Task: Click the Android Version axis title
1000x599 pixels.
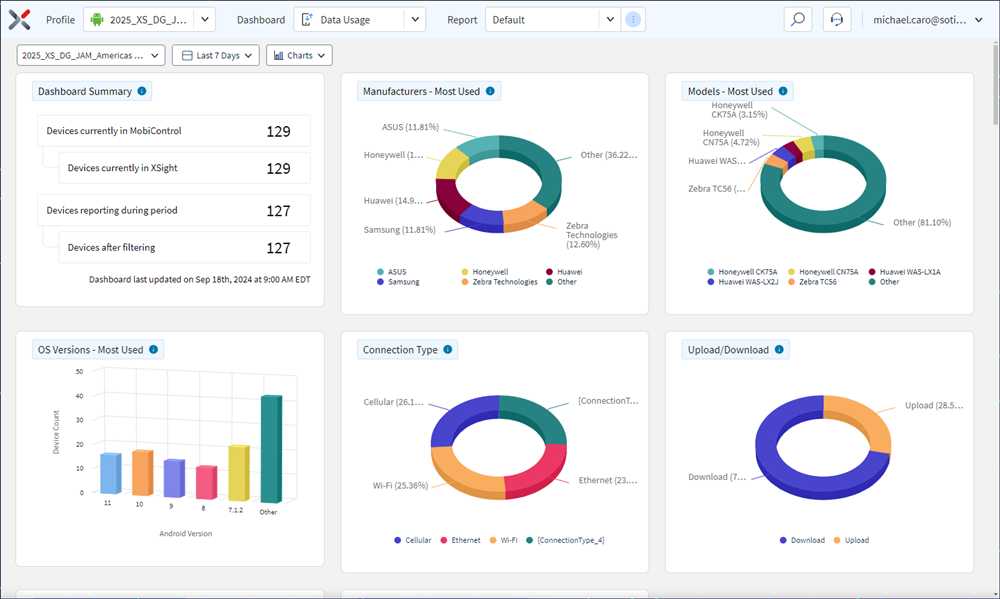Action: (x=186, y=533)
